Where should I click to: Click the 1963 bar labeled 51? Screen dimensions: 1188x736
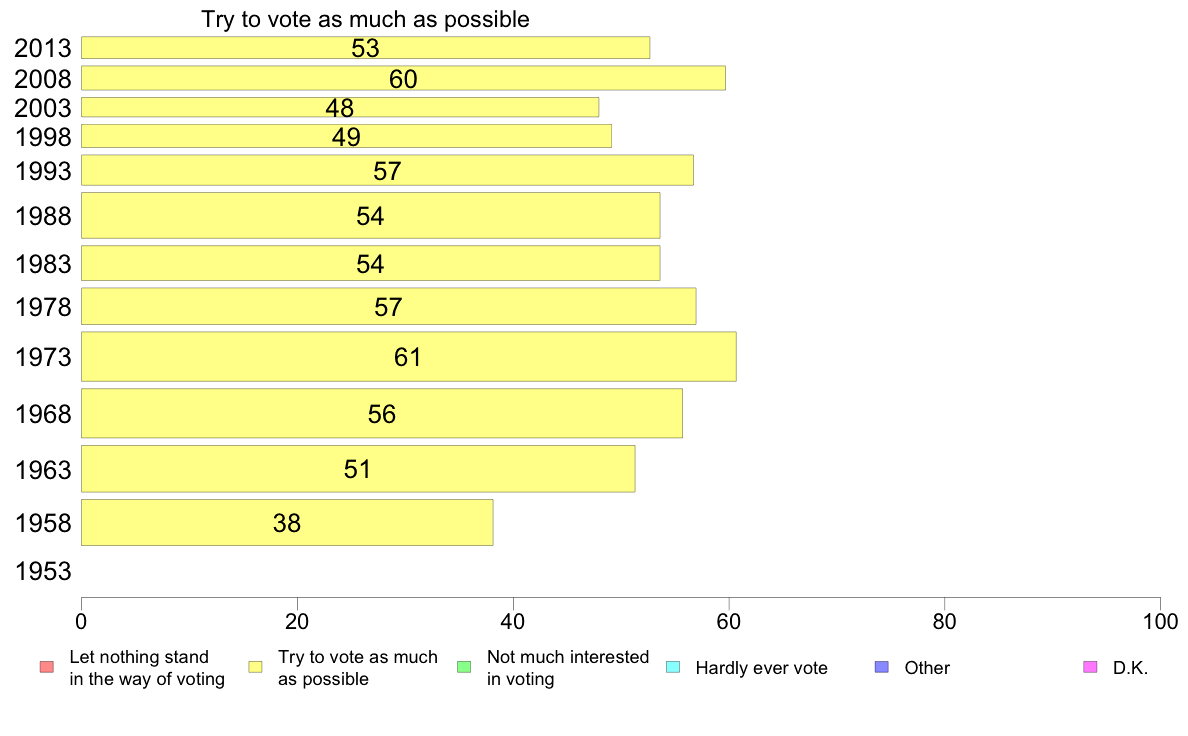358,468
